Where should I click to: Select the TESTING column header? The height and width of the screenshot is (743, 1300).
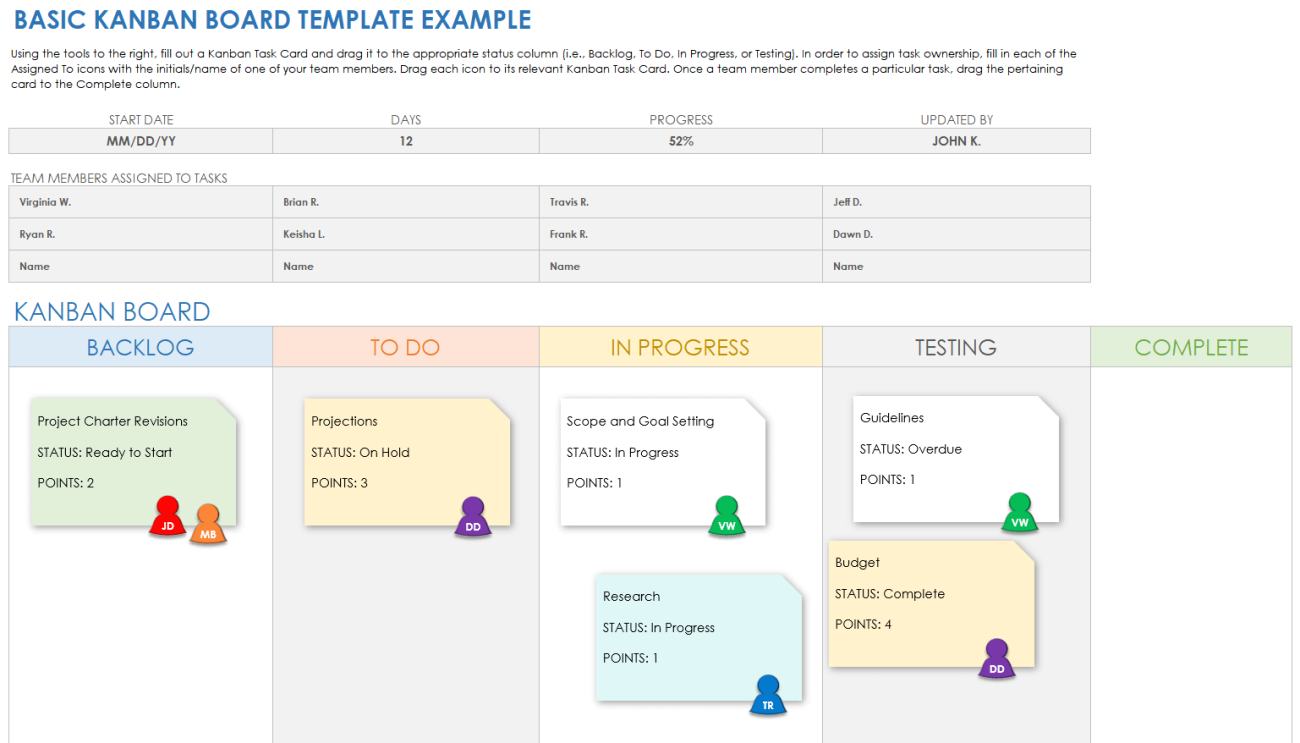coord(955,347)
